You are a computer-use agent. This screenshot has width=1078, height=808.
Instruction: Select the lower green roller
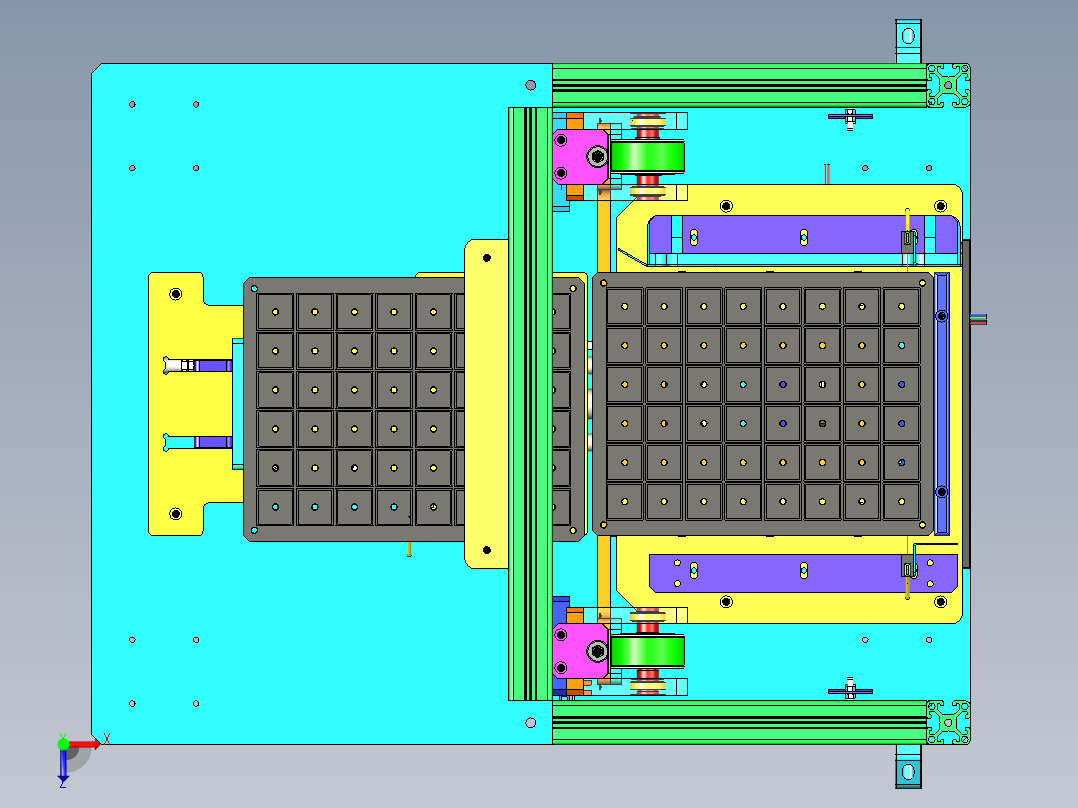647,651
